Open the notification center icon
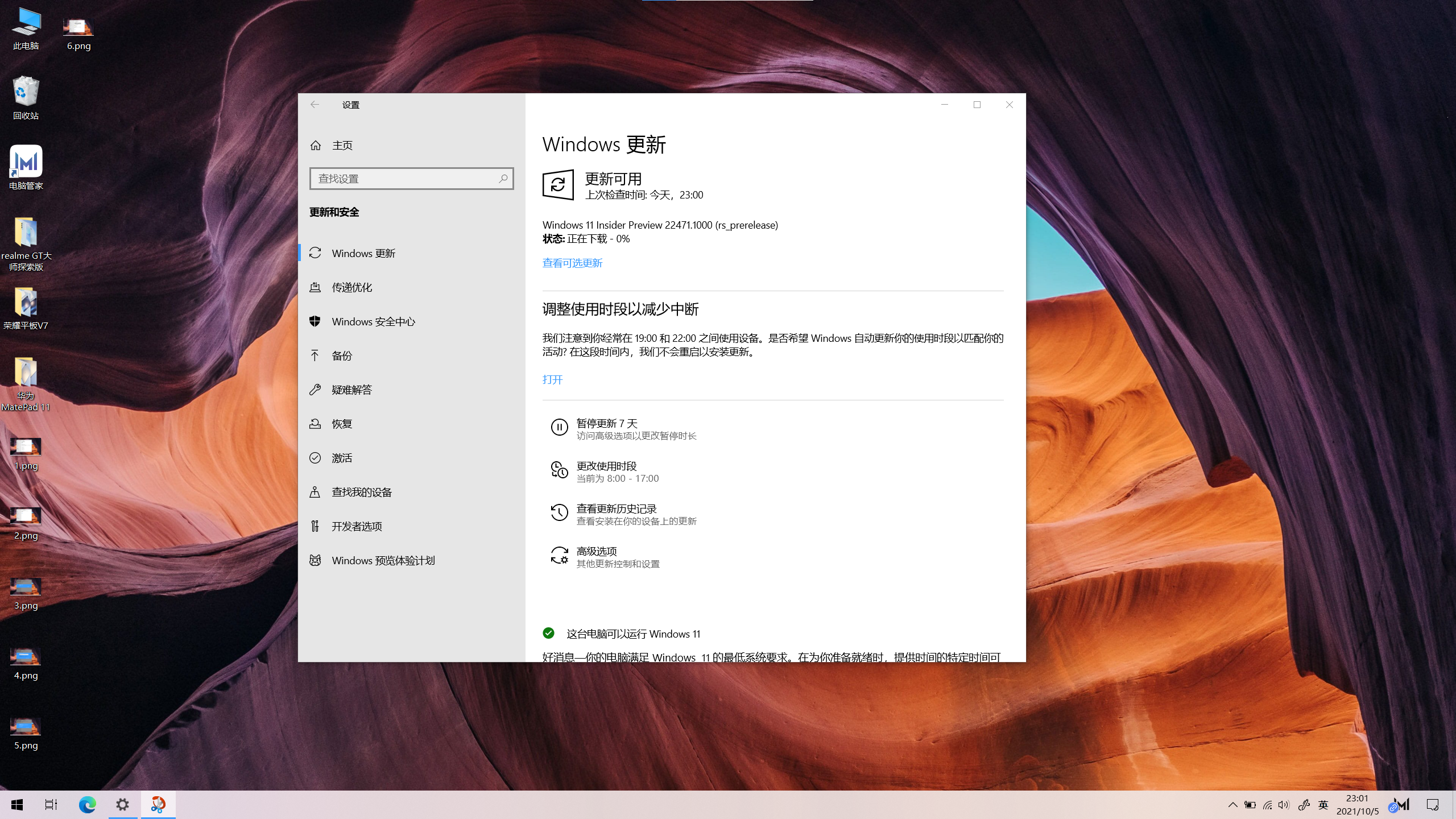The image size is (1456, 819). coord(1433,805)
